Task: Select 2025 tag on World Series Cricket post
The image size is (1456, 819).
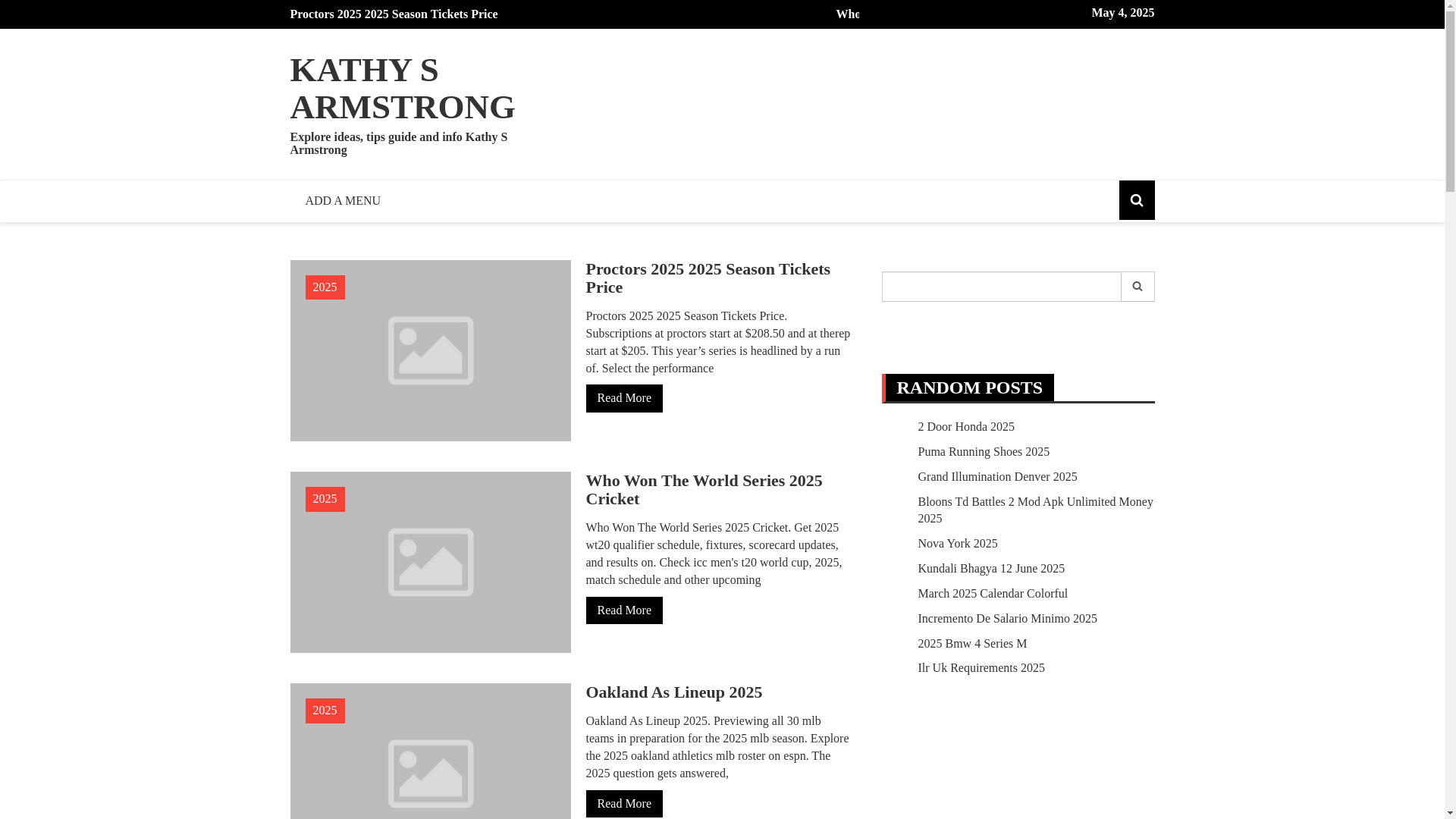Action: pyautogui.click(x=325, y=499)
